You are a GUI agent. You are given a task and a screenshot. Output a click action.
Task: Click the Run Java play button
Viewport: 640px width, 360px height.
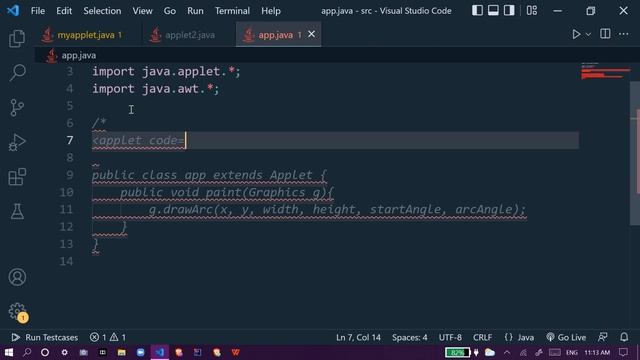(576, 34)
